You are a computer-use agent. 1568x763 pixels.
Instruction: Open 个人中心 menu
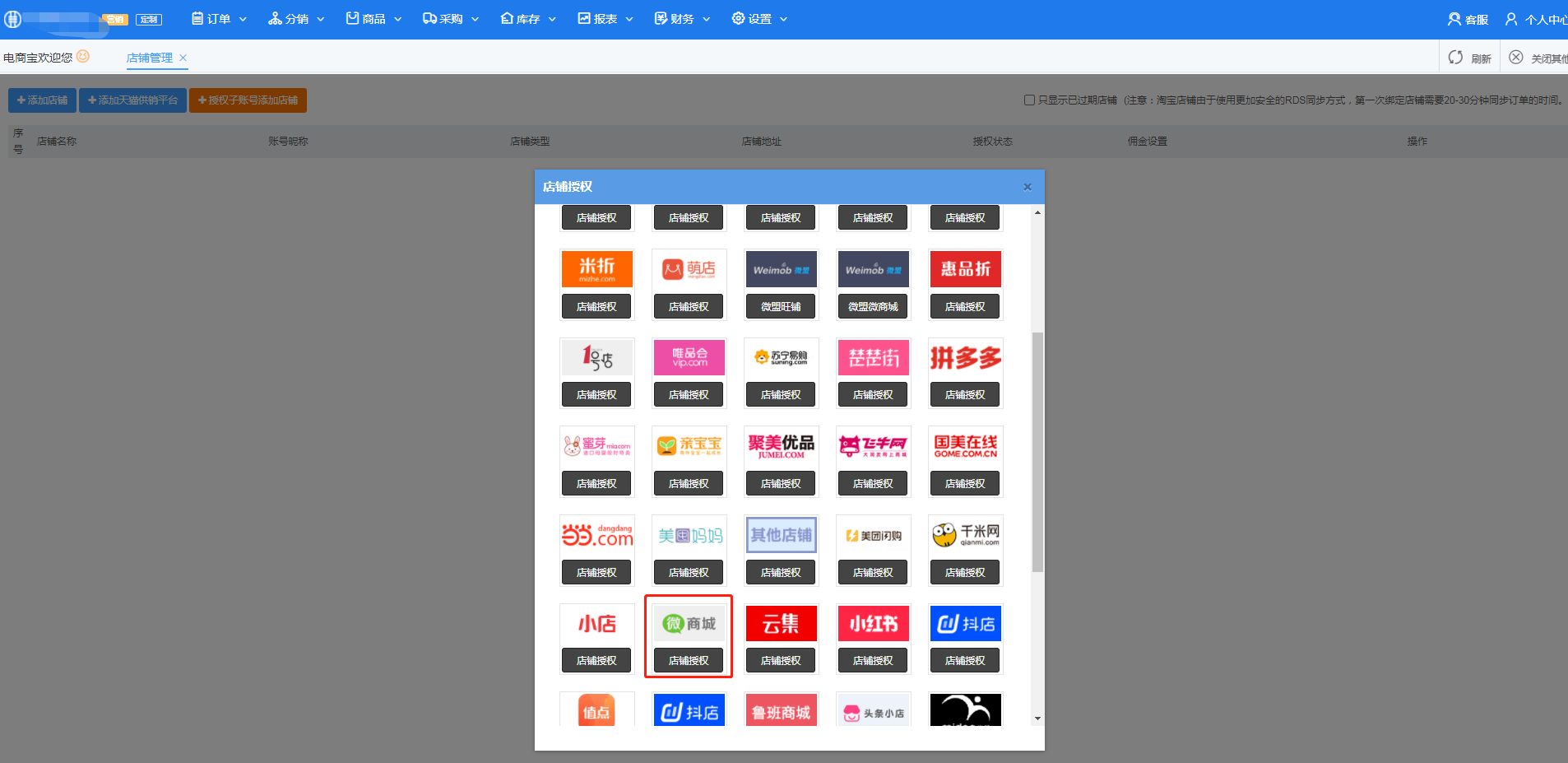[x=1536, y=19]
